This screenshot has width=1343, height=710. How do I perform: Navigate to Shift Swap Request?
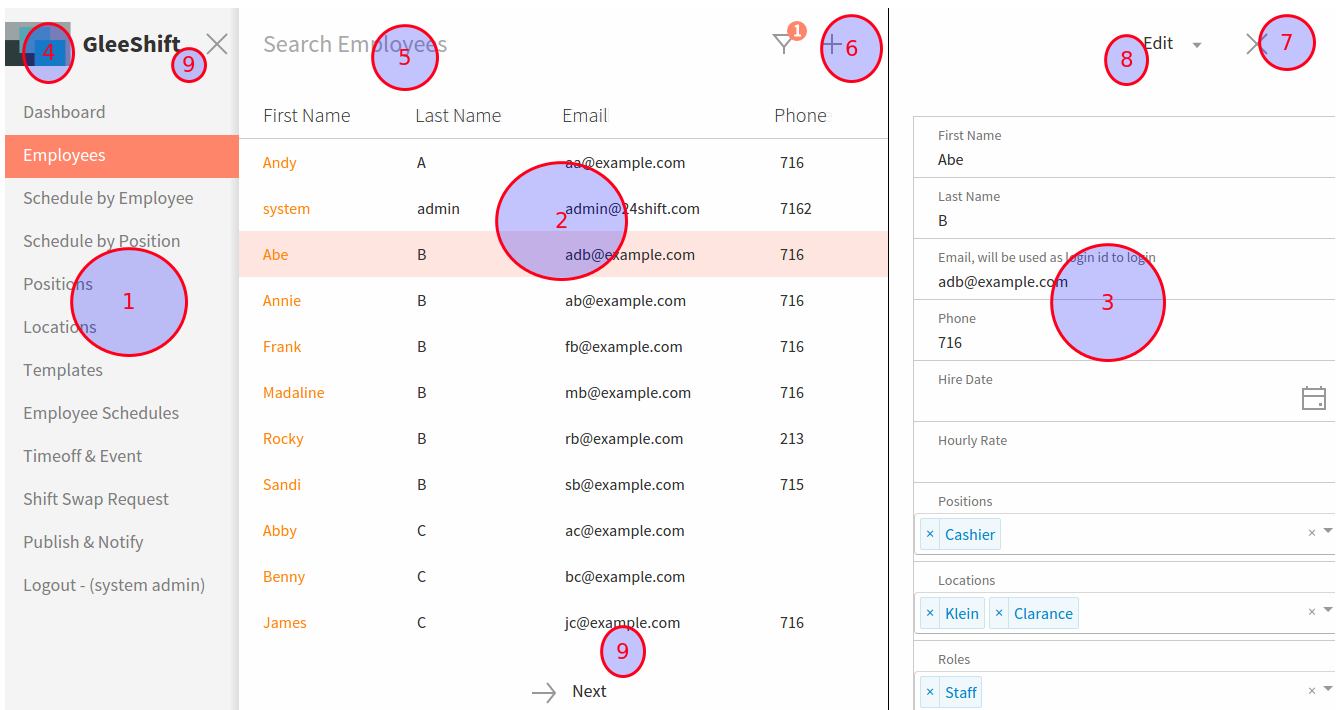pyautogui.click(x=96, y=499)
